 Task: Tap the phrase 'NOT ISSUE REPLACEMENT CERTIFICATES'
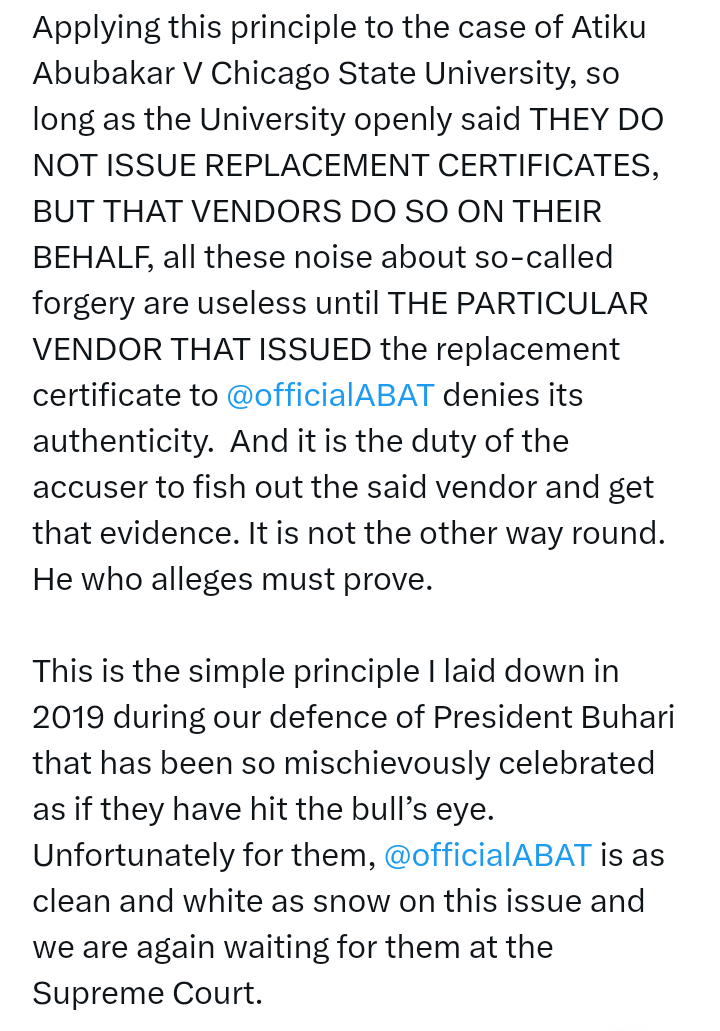pos(345,165)
